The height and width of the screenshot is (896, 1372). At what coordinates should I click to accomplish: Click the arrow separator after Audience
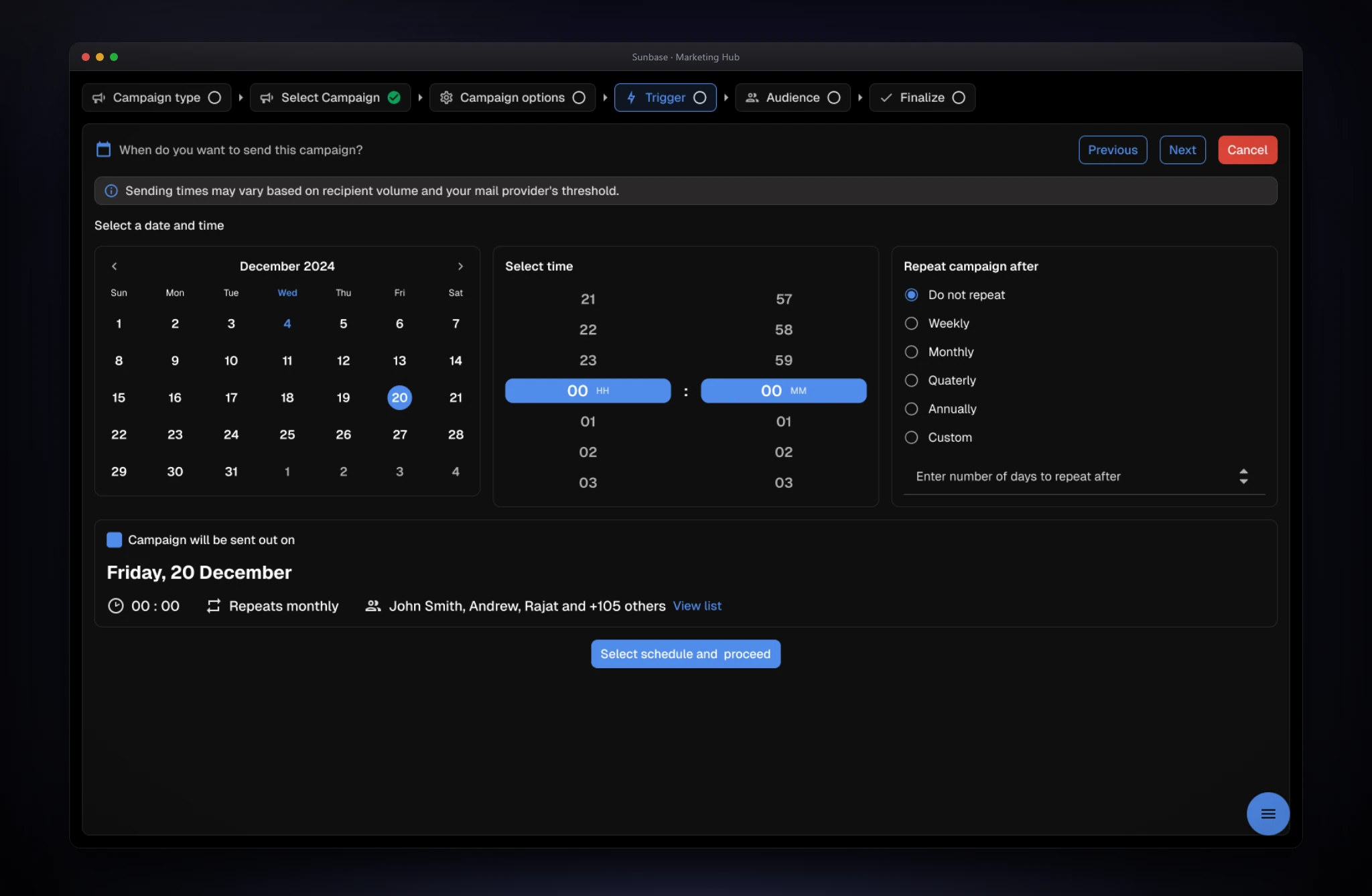pos(860,98)
